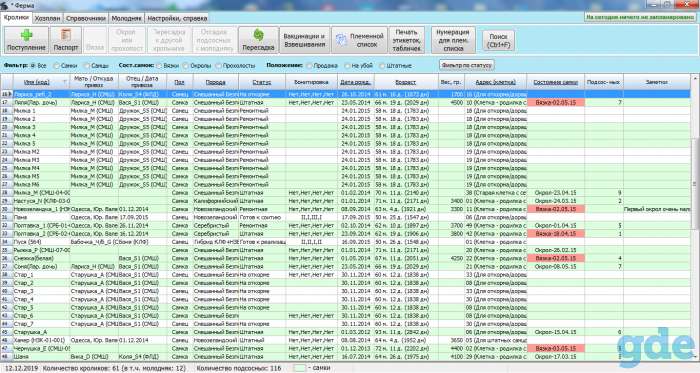Click Окрол-23.04.15 cell in Милка_М row
The width and height of the screenshot is (700, 373).
coord(556,193)
